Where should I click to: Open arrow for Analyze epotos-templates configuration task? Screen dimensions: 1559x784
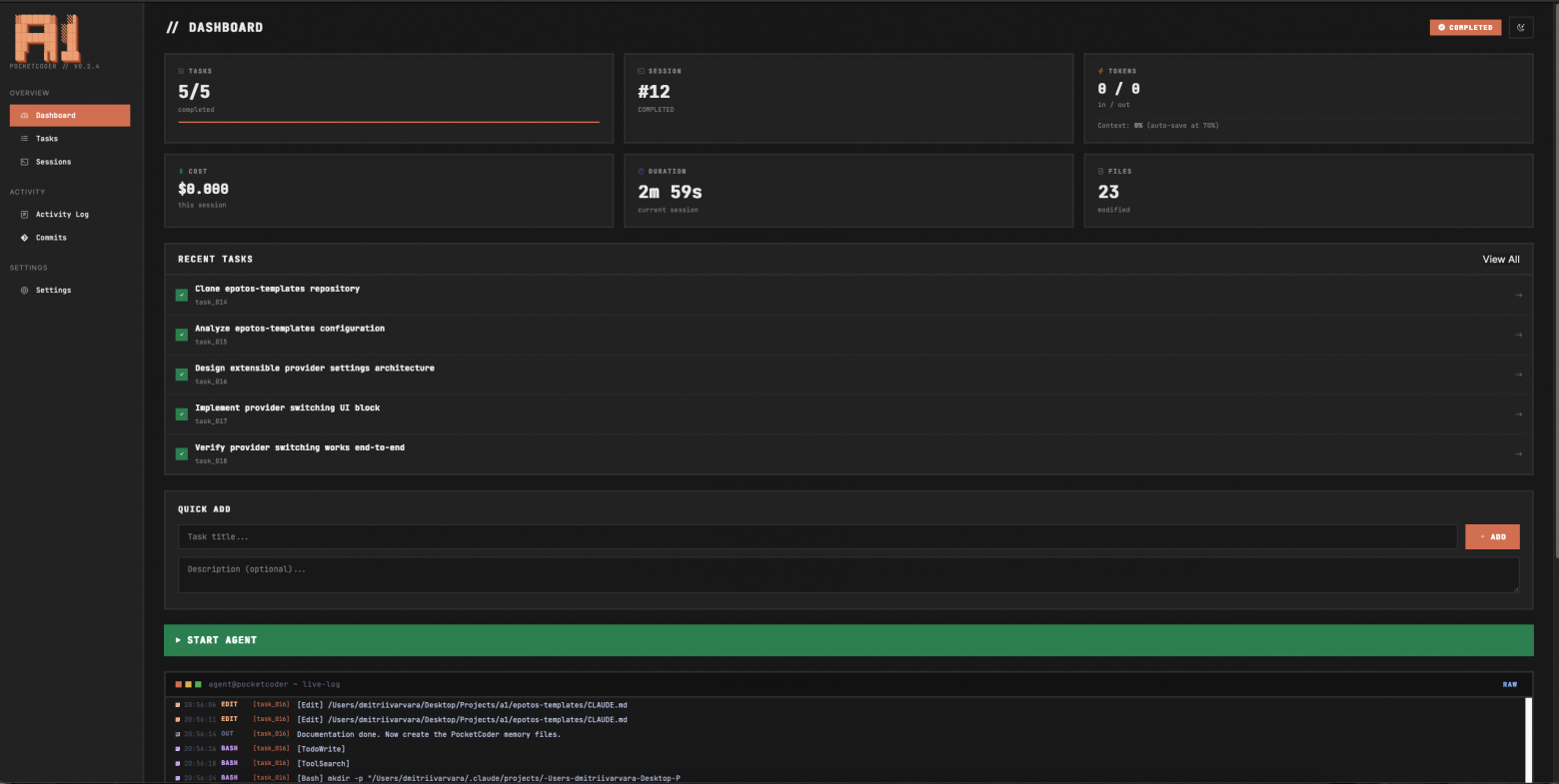[x=1518, y=335]
